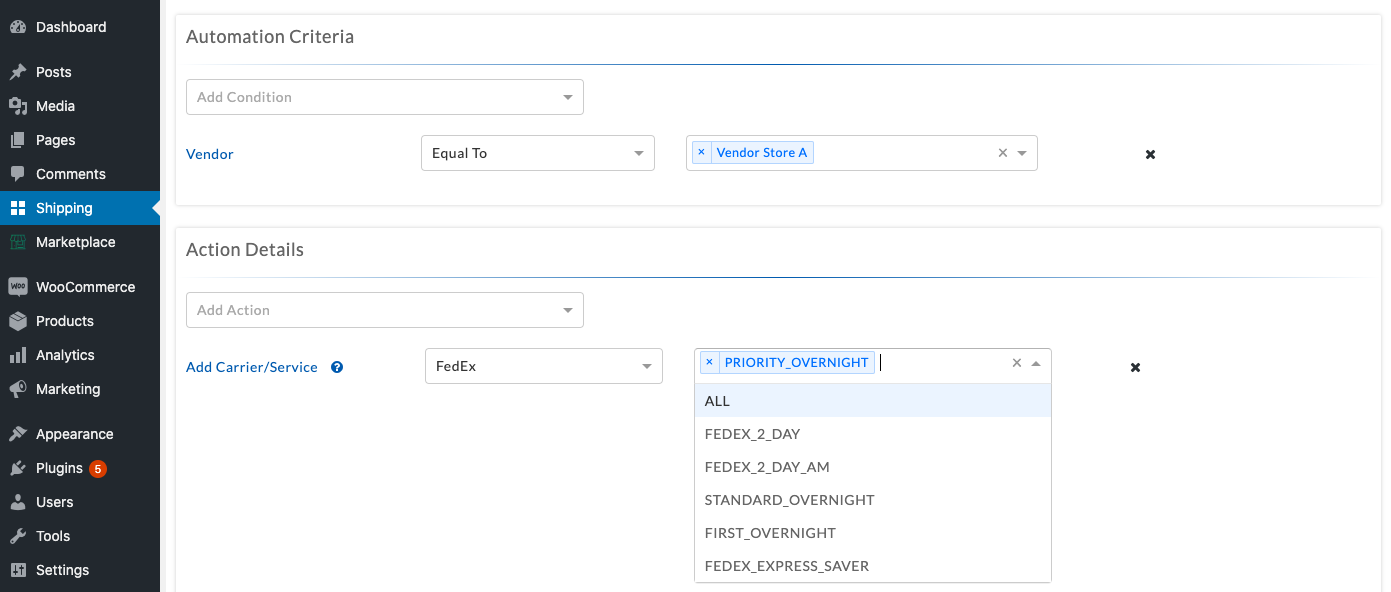Open the Equal To operator dropdown
Screen dimensions: 1391x592
(x=538, y=153)
